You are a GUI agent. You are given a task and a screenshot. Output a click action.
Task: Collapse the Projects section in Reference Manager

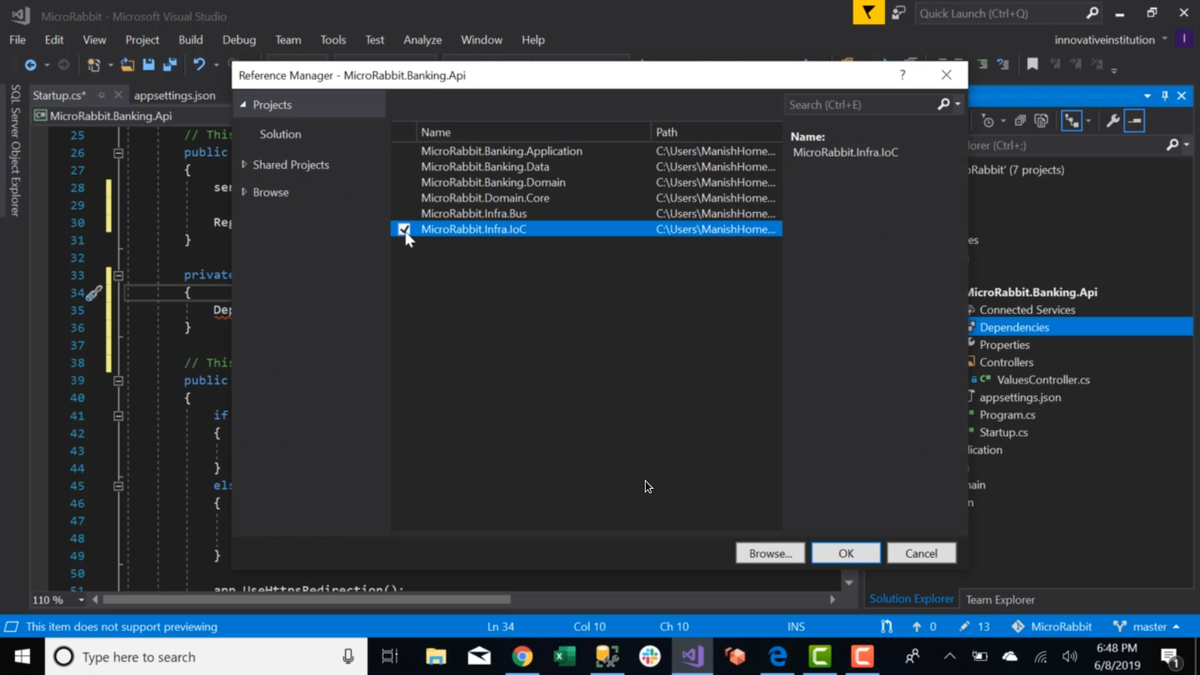point(243,104)
